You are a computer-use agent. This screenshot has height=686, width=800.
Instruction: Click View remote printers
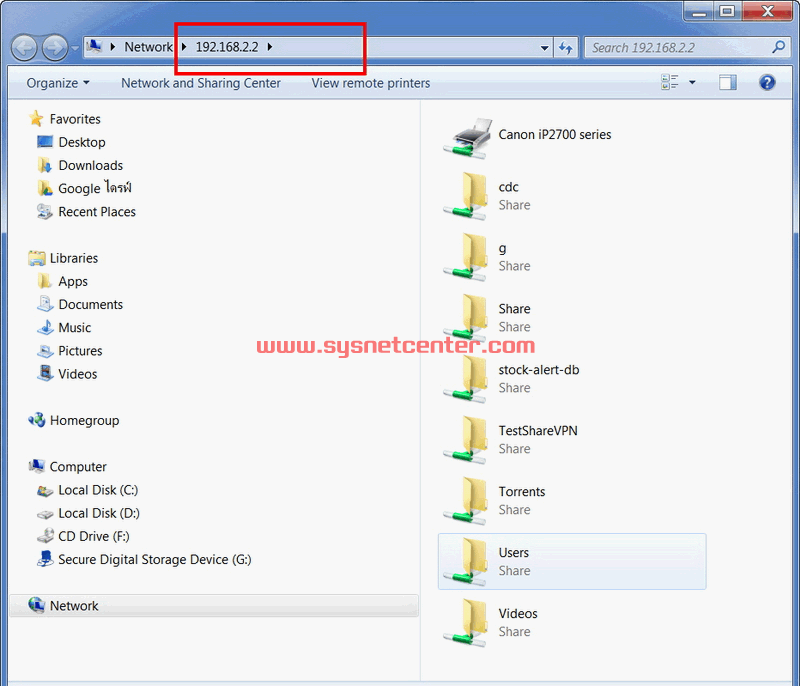point(371,83)
